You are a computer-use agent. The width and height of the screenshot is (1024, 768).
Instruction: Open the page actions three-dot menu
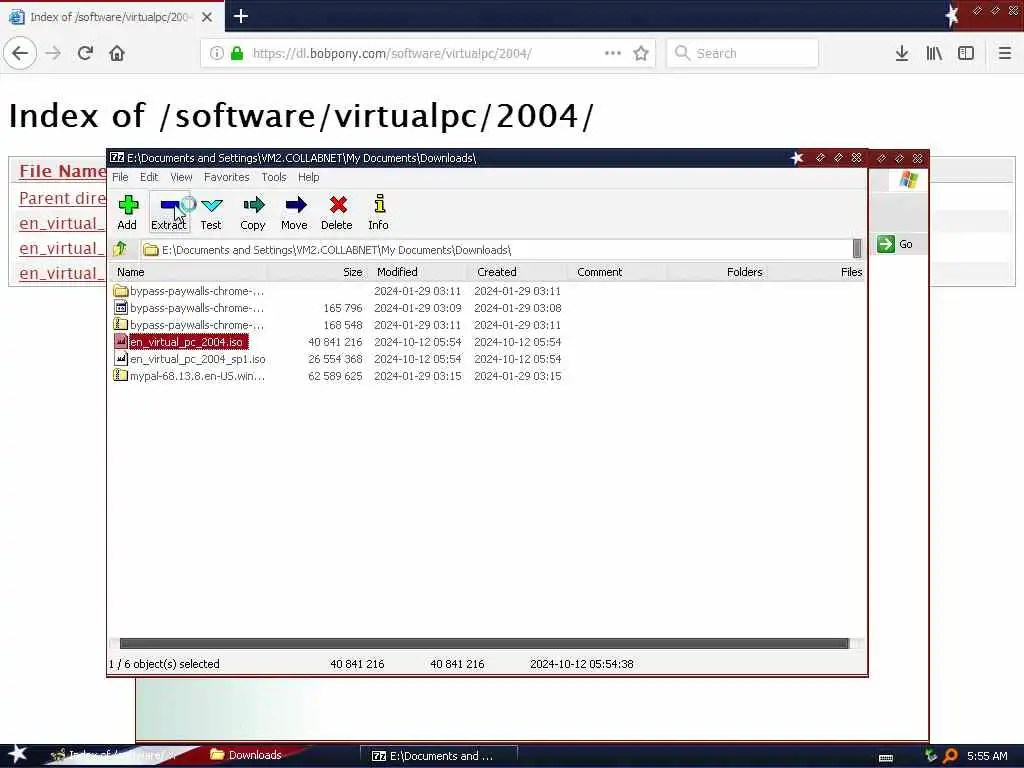tap(613, 53)
